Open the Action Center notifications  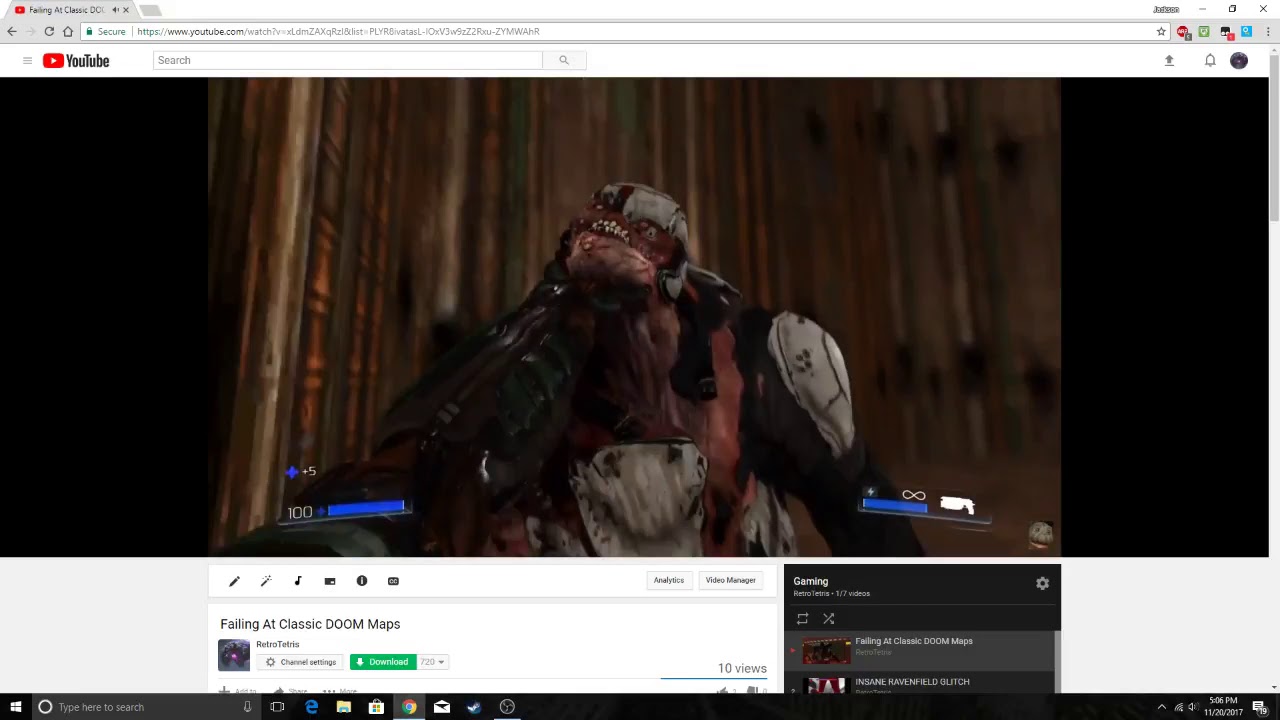[1260, 707]
